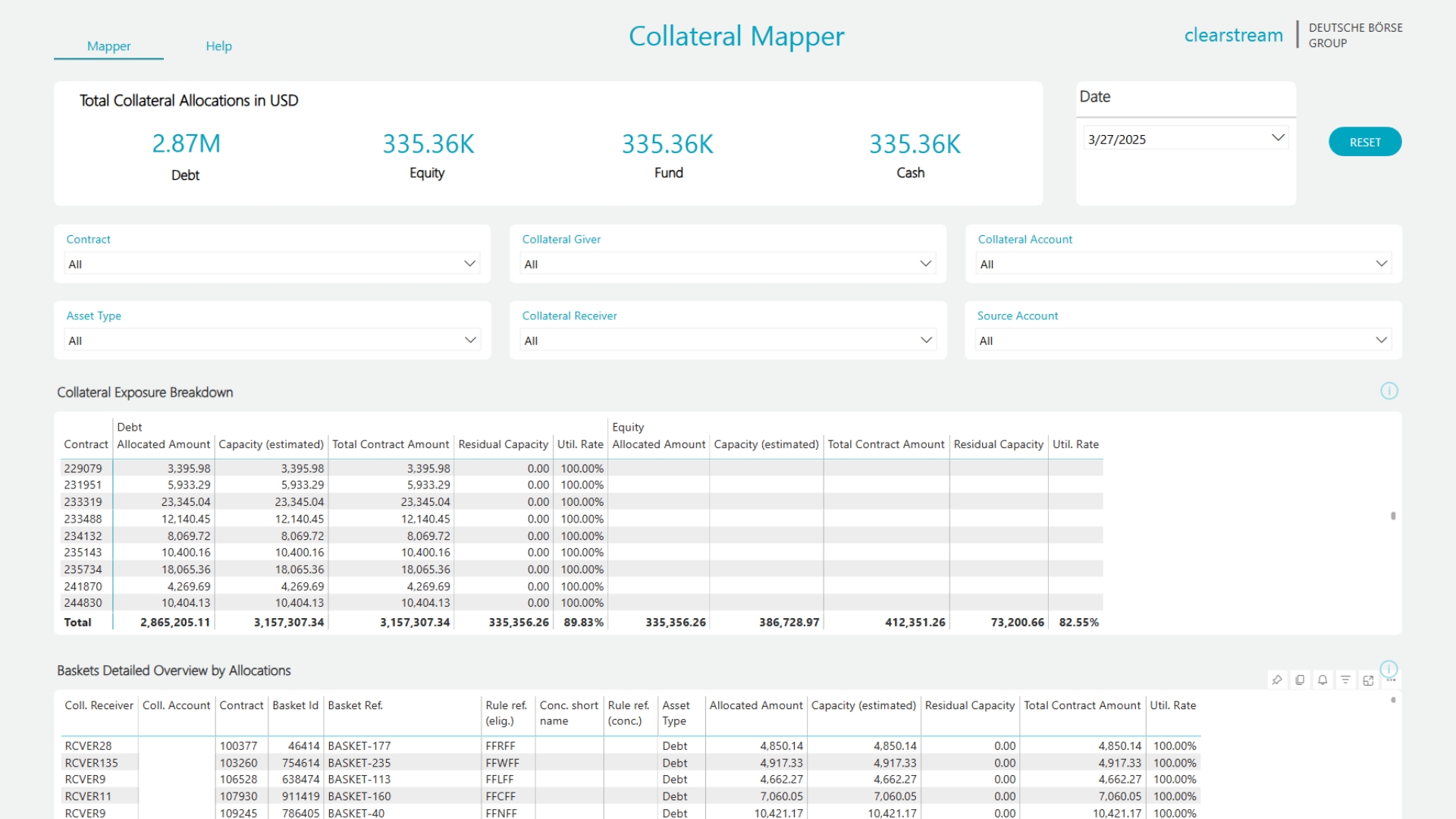Open focus mode for baskets table
The width and height of the screenshot is (1456, 819).
(1368, 680)
